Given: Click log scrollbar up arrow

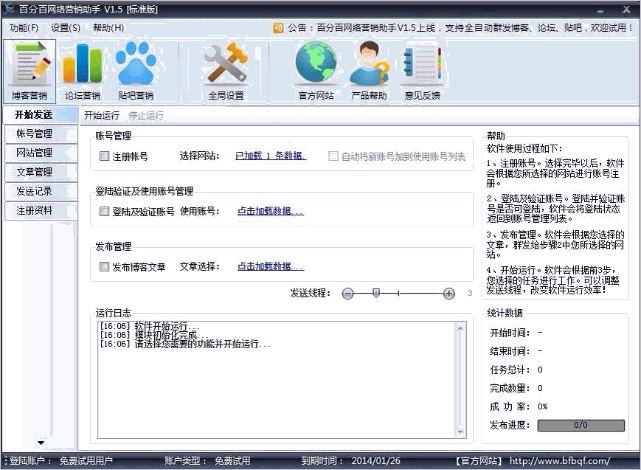Looking at the screenshot, I should click(x=460, y=328).
